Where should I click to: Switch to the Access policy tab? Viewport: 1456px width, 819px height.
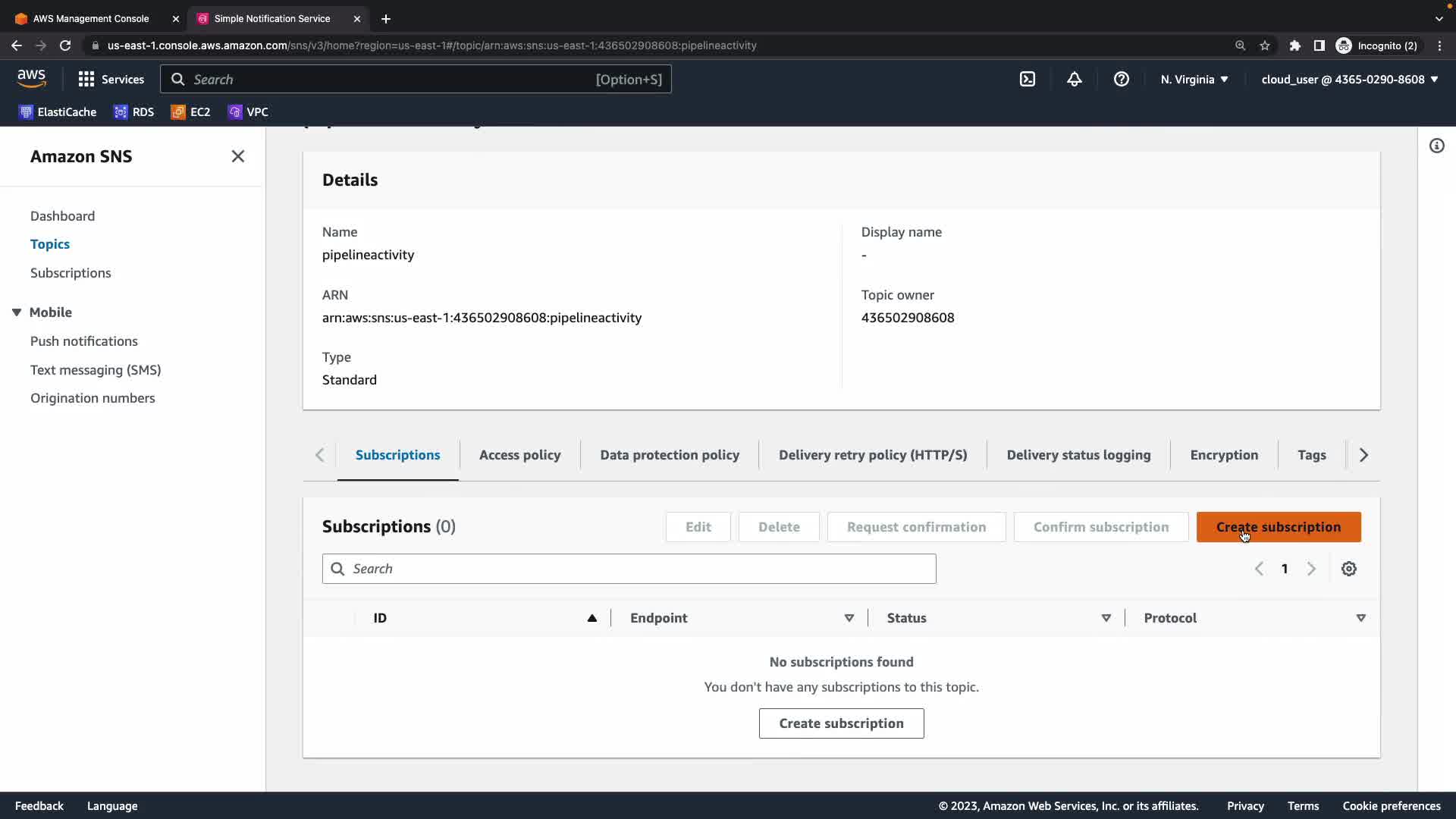point(519,455)
